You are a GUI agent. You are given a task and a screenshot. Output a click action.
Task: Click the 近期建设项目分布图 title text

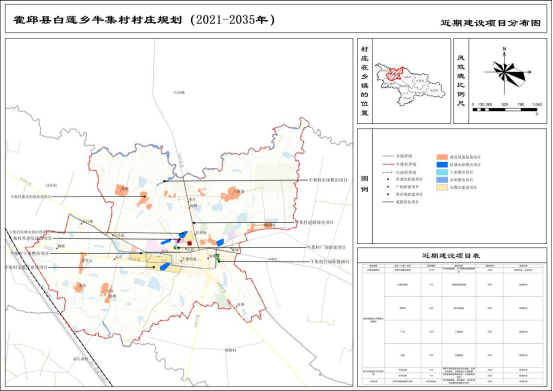[x=491, y=23]
